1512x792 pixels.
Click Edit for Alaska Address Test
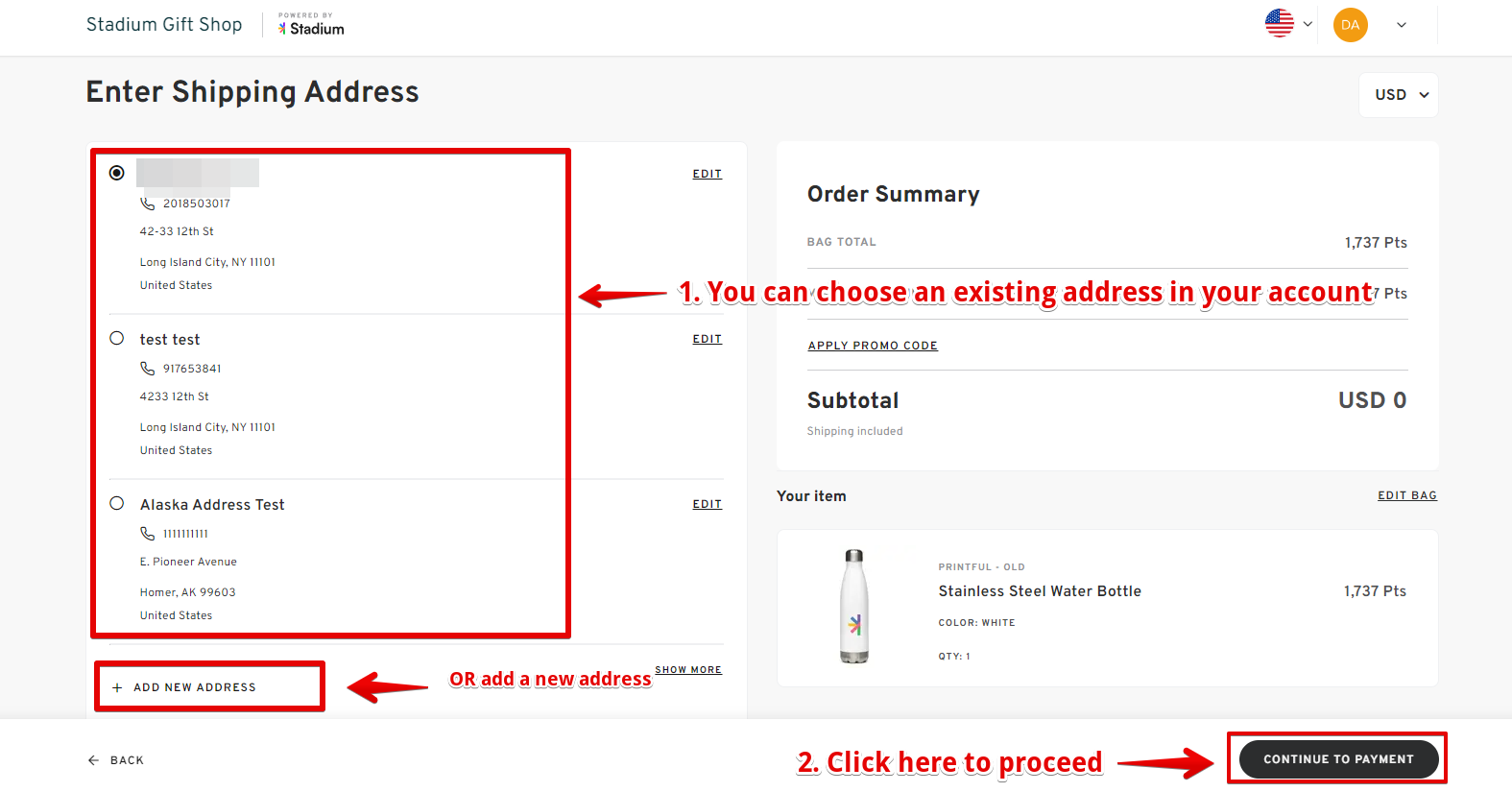coord(708,504)
